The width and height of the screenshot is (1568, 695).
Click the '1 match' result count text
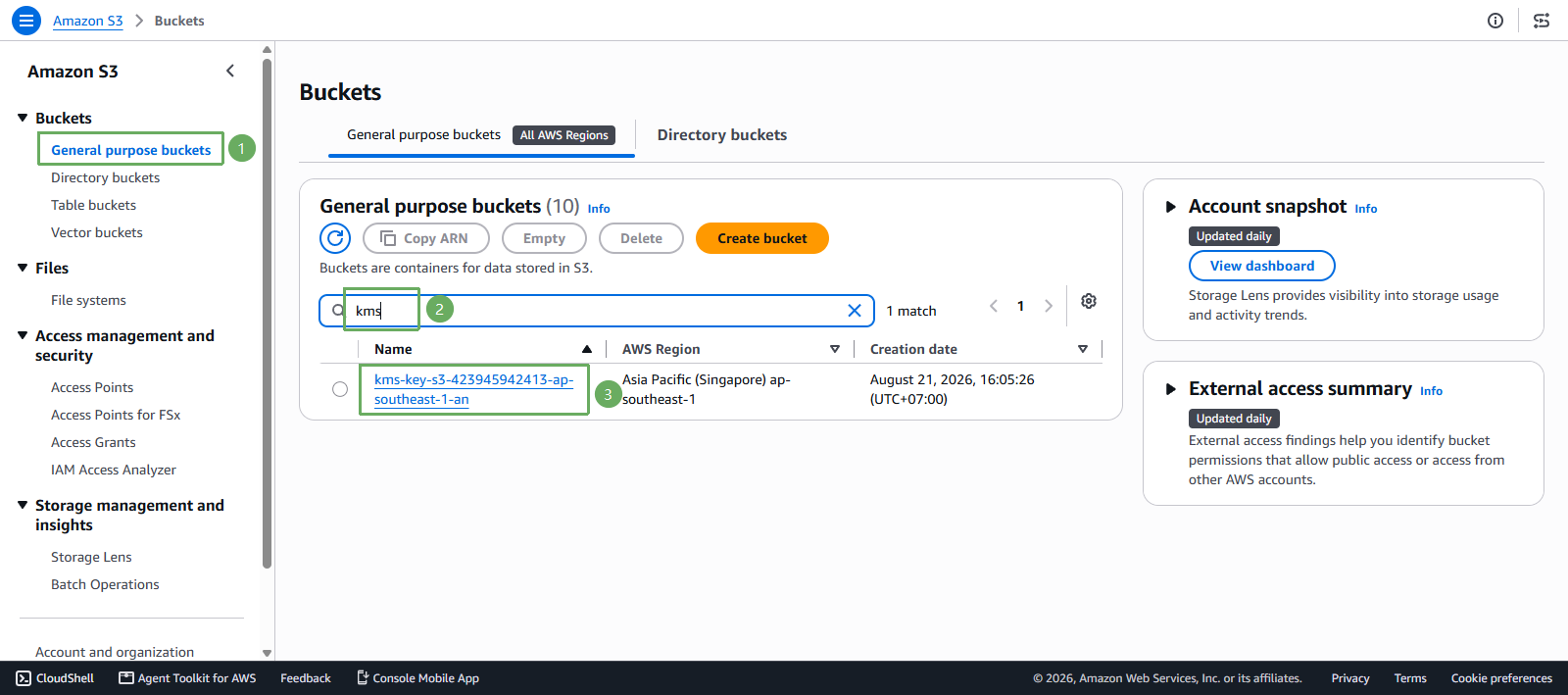911,311
